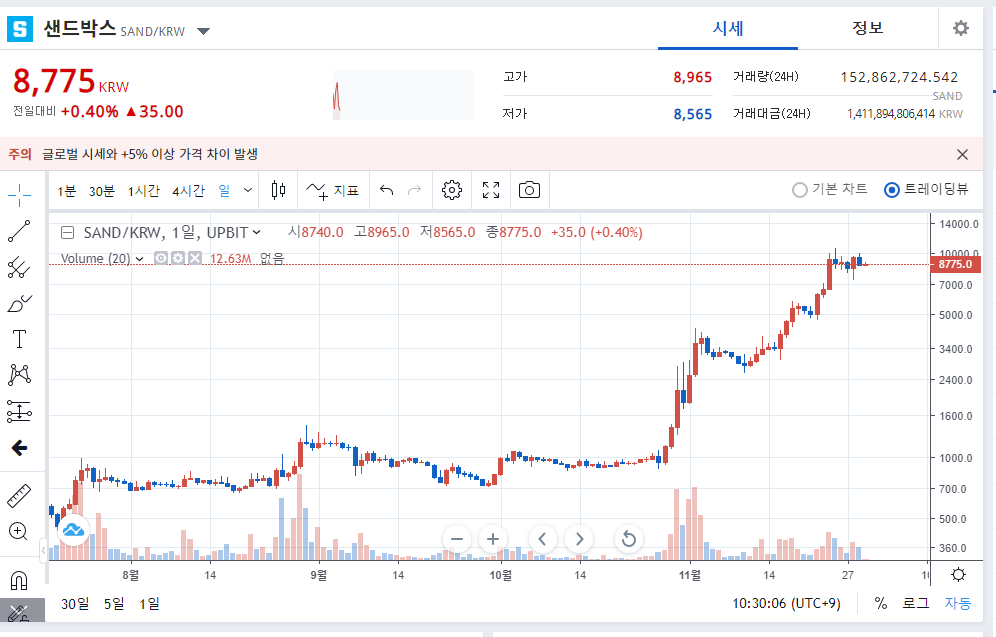Click the 8,565 low price value
Screen dimensions: 996x637
click(x=692, y=114)
